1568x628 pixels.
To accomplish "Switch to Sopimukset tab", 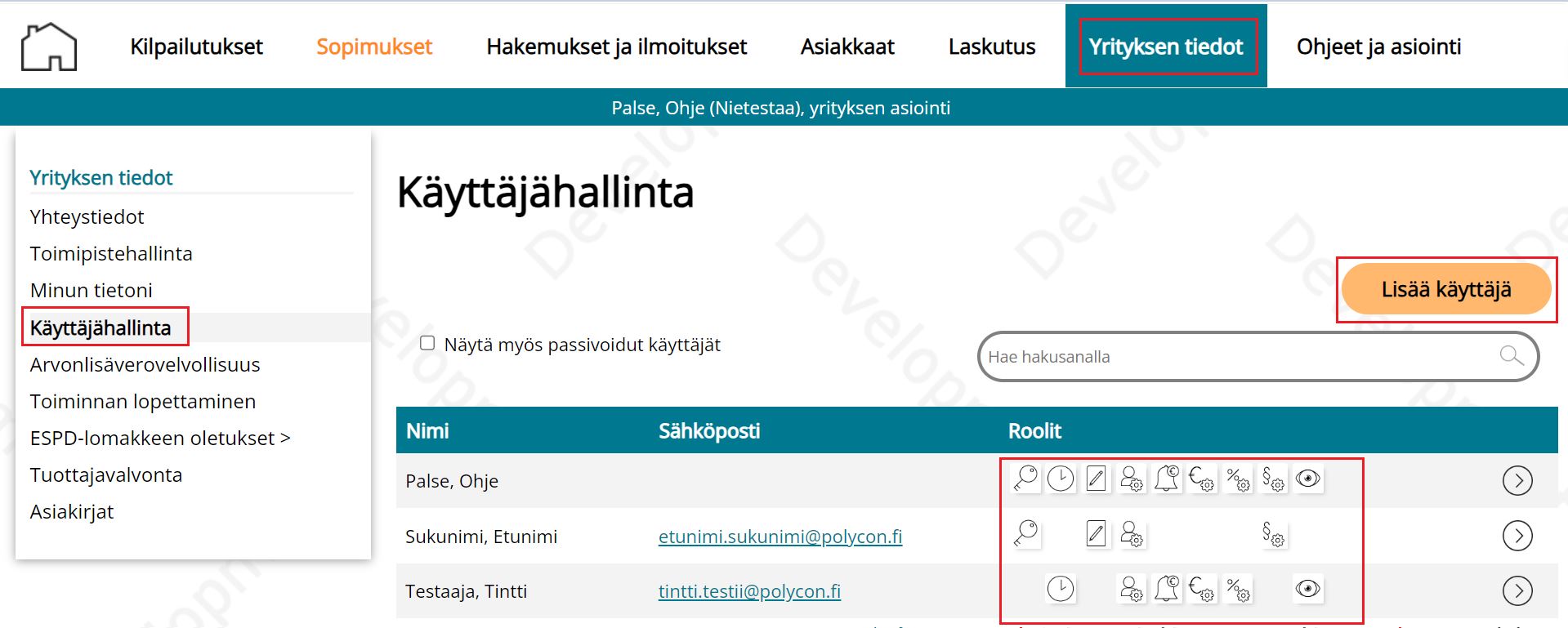I will pos(374,47).
